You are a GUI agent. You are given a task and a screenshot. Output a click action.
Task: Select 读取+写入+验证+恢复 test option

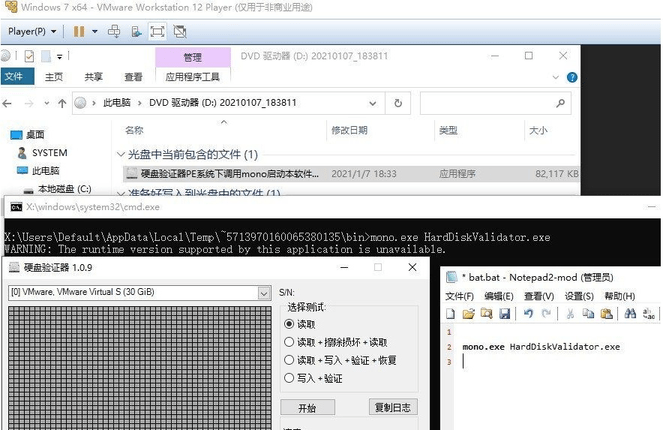340,360
